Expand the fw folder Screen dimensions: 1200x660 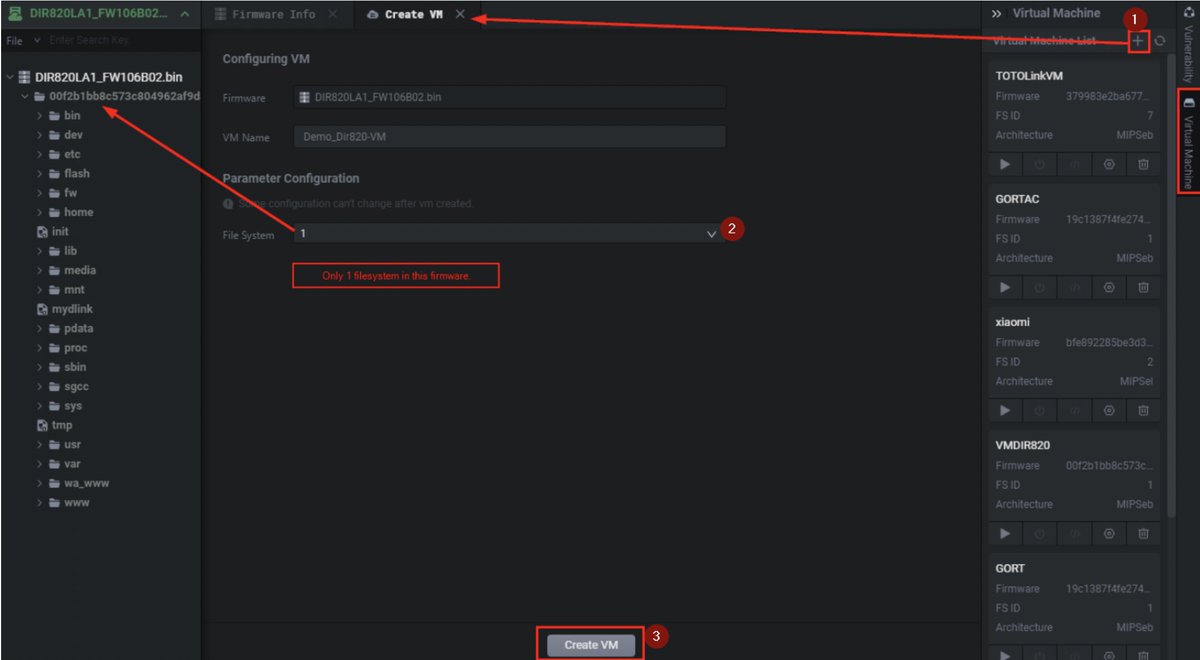tap(40, 193)
